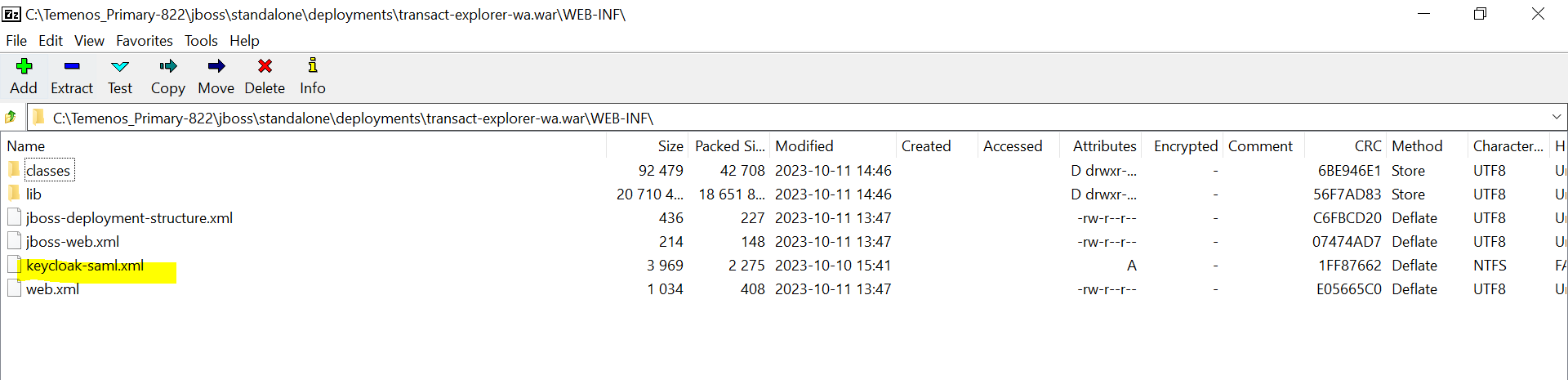Click the Add toolbar icon
Viewport: 1568px width, 380px height.
[24, 67]
